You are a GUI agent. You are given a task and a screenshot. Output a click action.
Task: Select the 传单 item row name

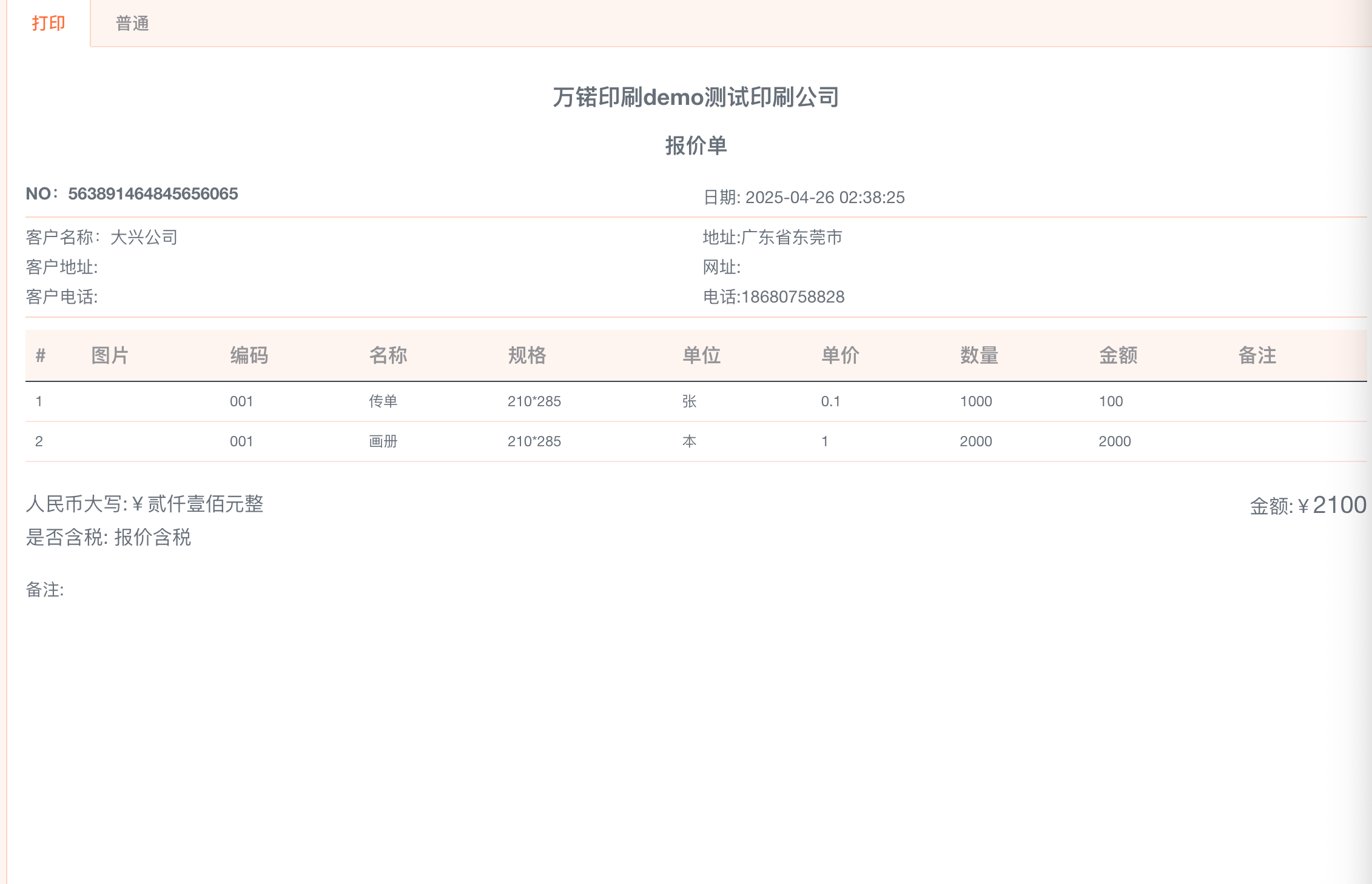tap(383, 401)
